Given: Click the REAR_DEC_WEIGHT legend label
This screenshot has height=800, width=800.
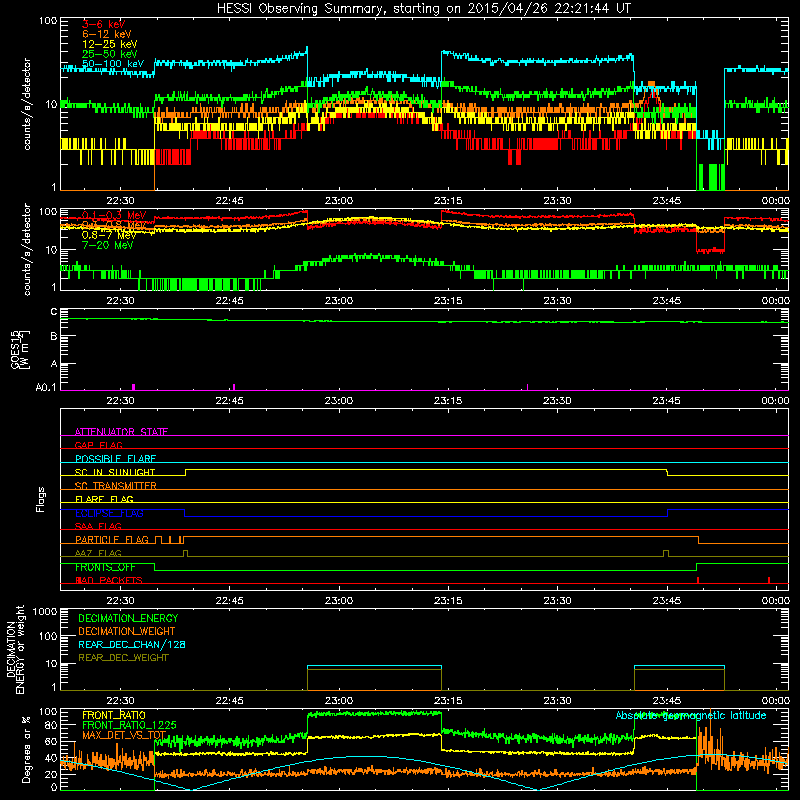Looking at the screenshot, I should pyautogui.click(x=123, y=658).
